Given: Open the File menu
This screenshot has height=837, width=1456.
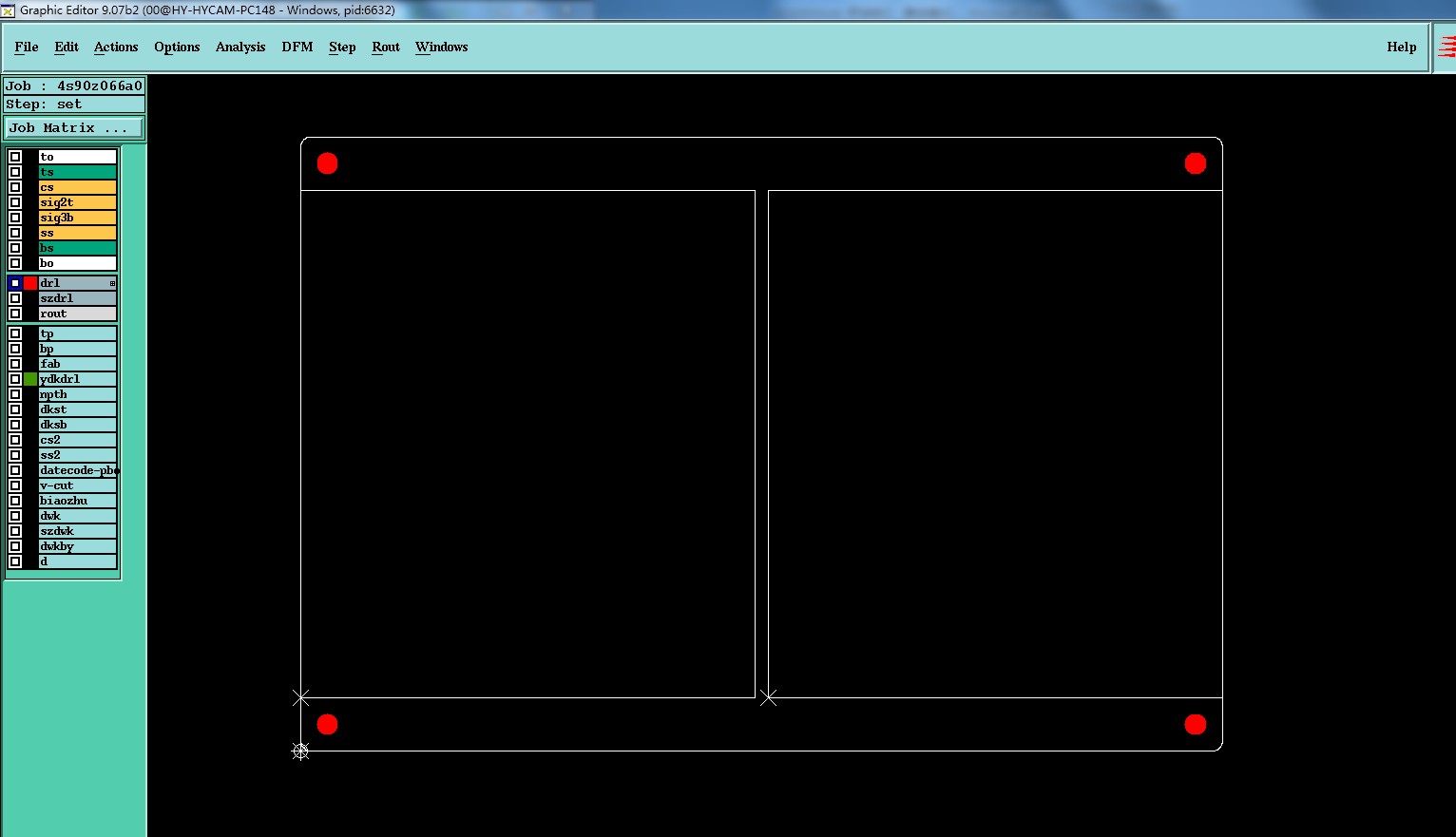Looking at the screenshot, I should pyautogui.click(x=27, y=47).
